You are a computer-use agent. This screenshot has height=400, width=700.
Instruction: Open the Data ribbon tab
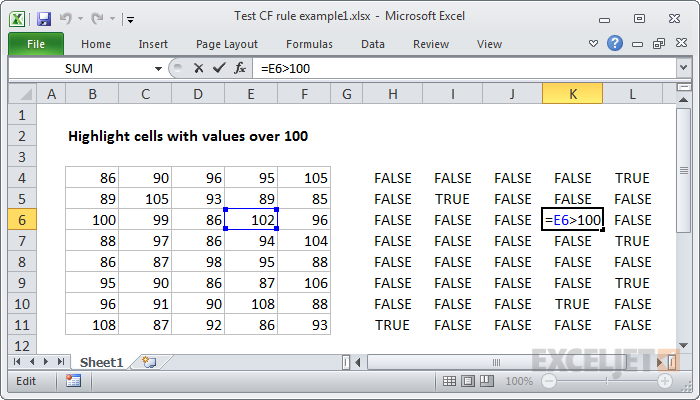(x=373, y=44)
